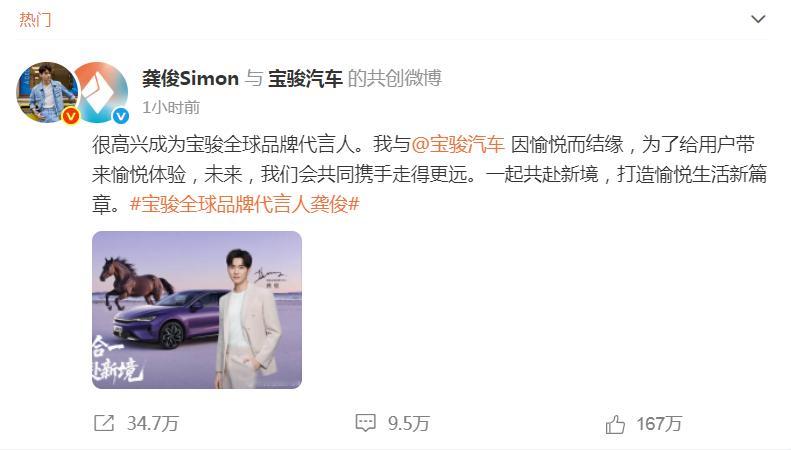Click the 热门 hot label
Image resolution: width=791 pixels, height=450 pixels.
35,20
